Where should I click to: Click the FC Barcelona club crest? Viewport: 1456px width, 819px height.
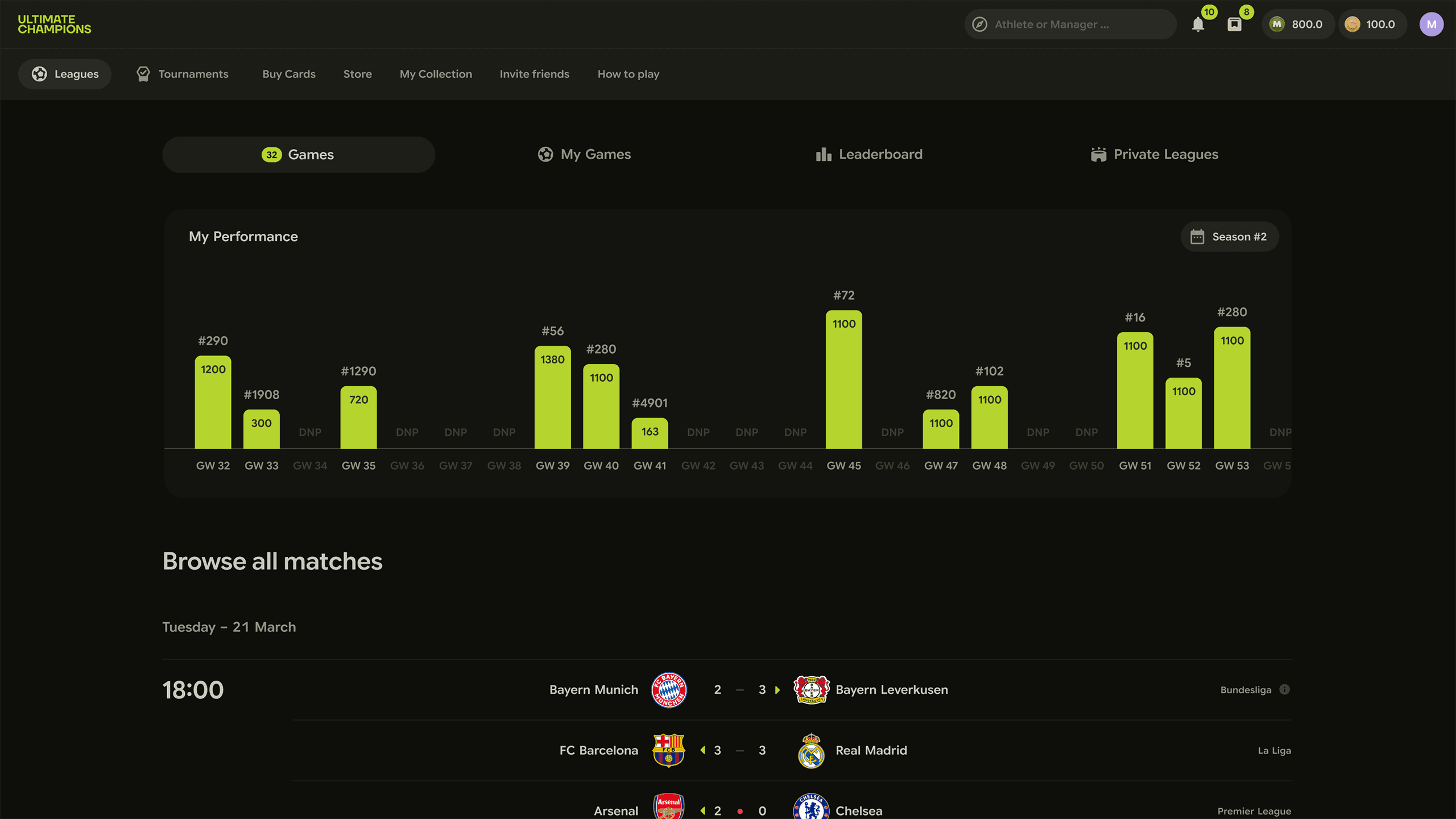(669, 751)
